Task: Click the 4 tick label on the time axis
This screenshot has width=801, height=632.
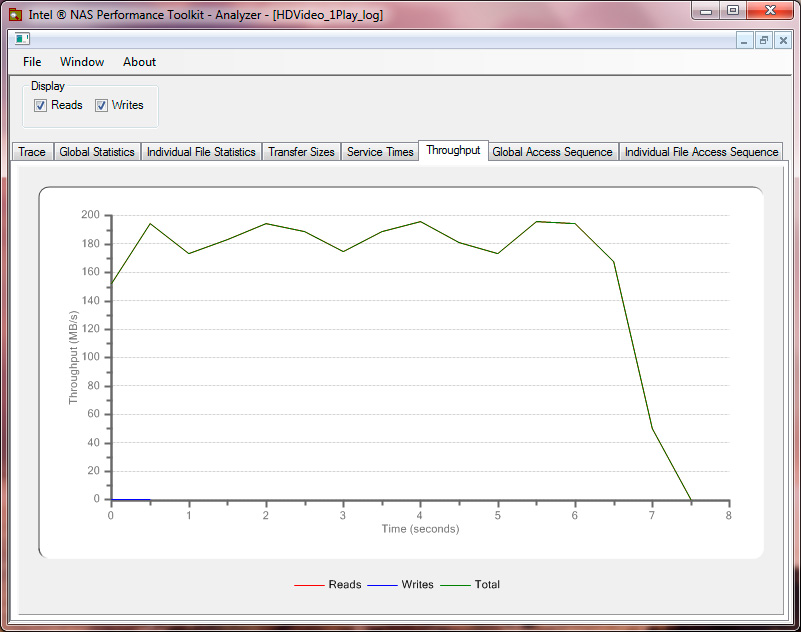Action: pos(419,515)
